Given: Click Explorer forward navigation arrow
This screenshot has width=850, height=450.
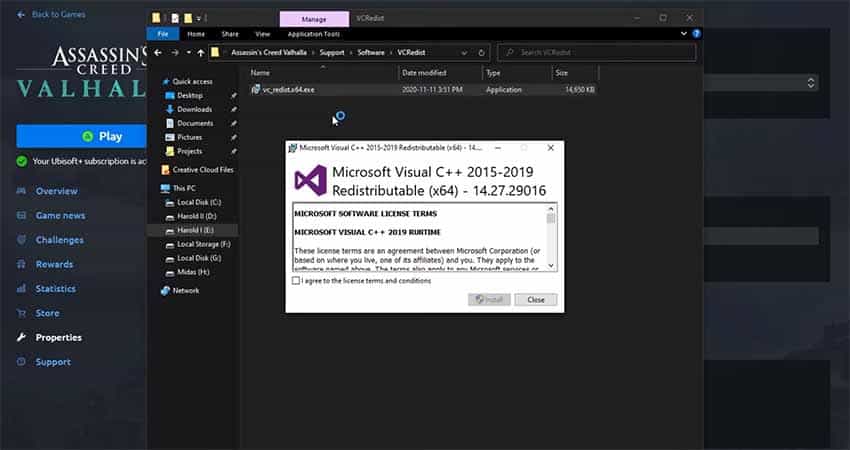Looking at the screenshot, I should (175, 53).
